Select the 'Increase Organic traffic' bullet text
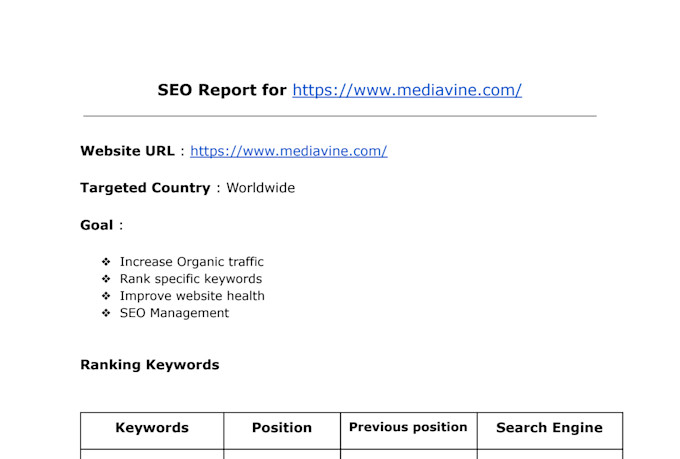 (x=192, y=262)
